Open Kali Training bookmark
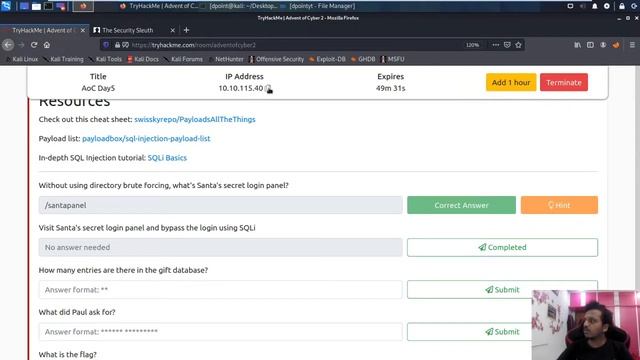This screenshot has height=360, width=640. 63,59
